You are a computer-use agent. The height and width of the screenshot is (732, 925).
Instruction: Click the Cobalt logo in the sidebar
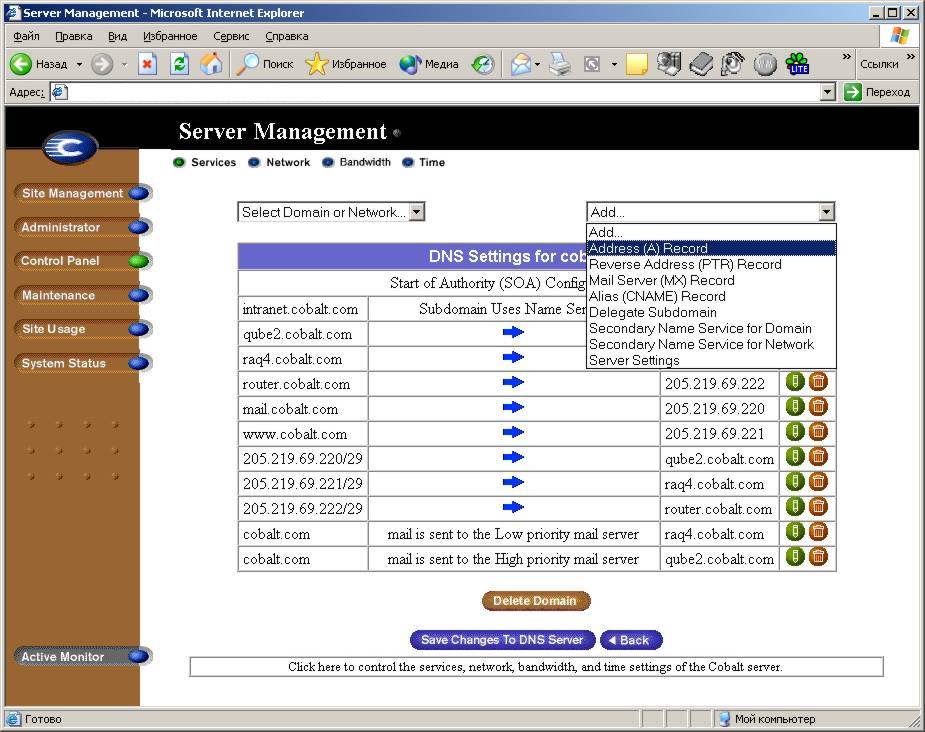point(70,147)
